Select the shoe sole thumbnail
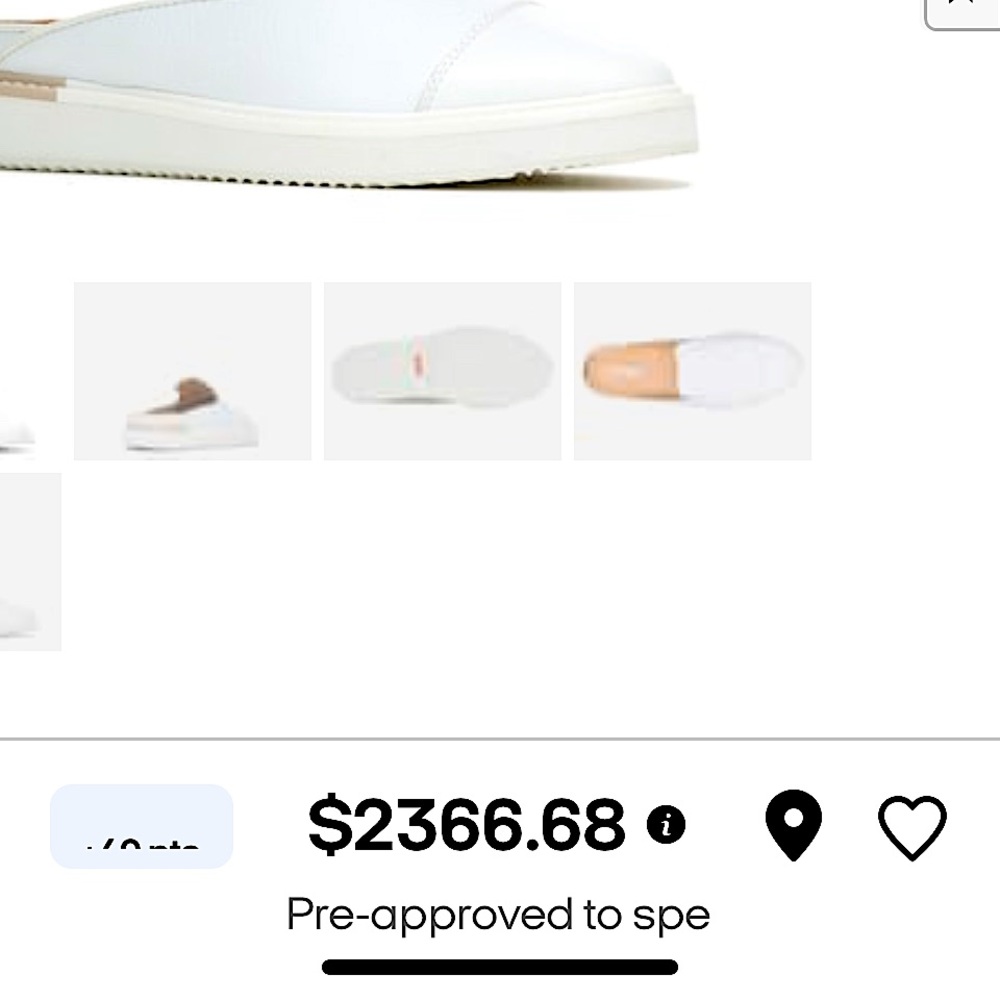Screen dimensions: 1000x1000 [x=442, y=370]
